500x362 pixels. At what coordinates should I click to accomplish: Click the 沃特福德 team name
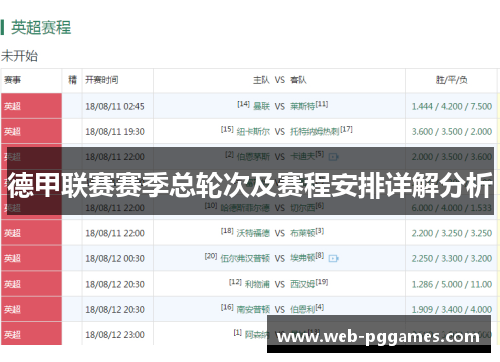[253, 233]
